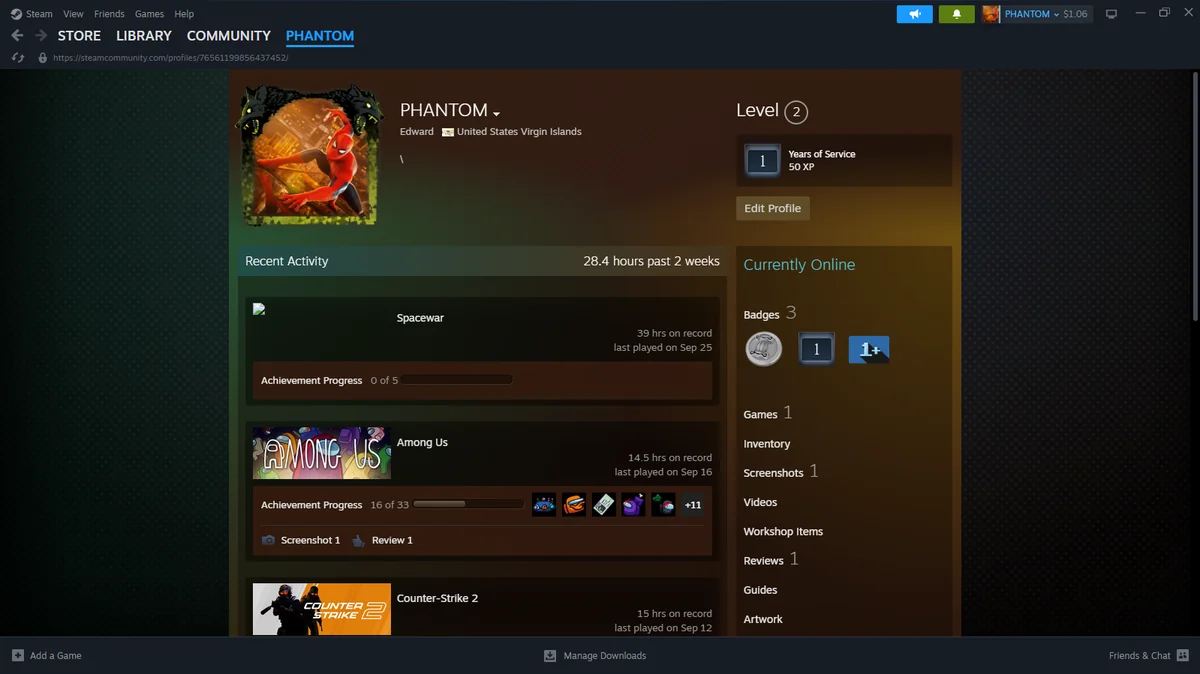The height and width of the screenshot is (674, 1200).
Task: Click the Spacewar achievement progress bar
Action: [x=457, y=380]
